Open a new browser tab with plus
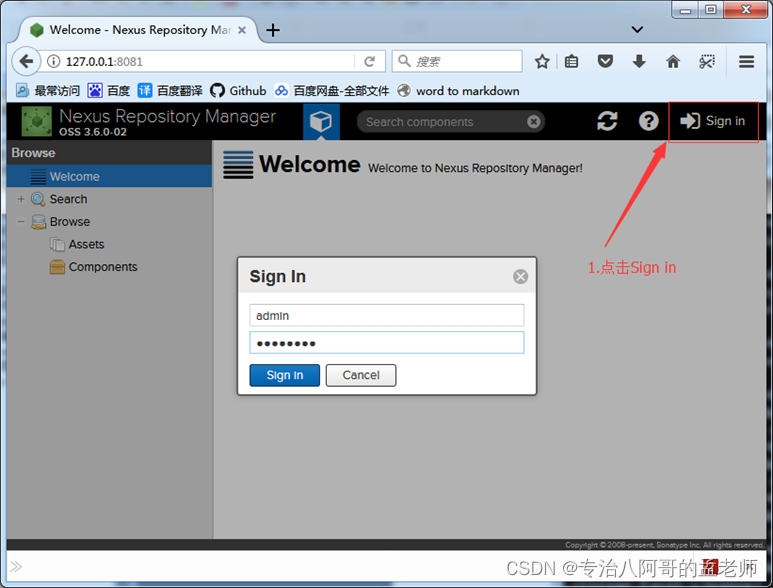This screenshot has height=588, width=773. pyautogui.click(x=273, y=30)
